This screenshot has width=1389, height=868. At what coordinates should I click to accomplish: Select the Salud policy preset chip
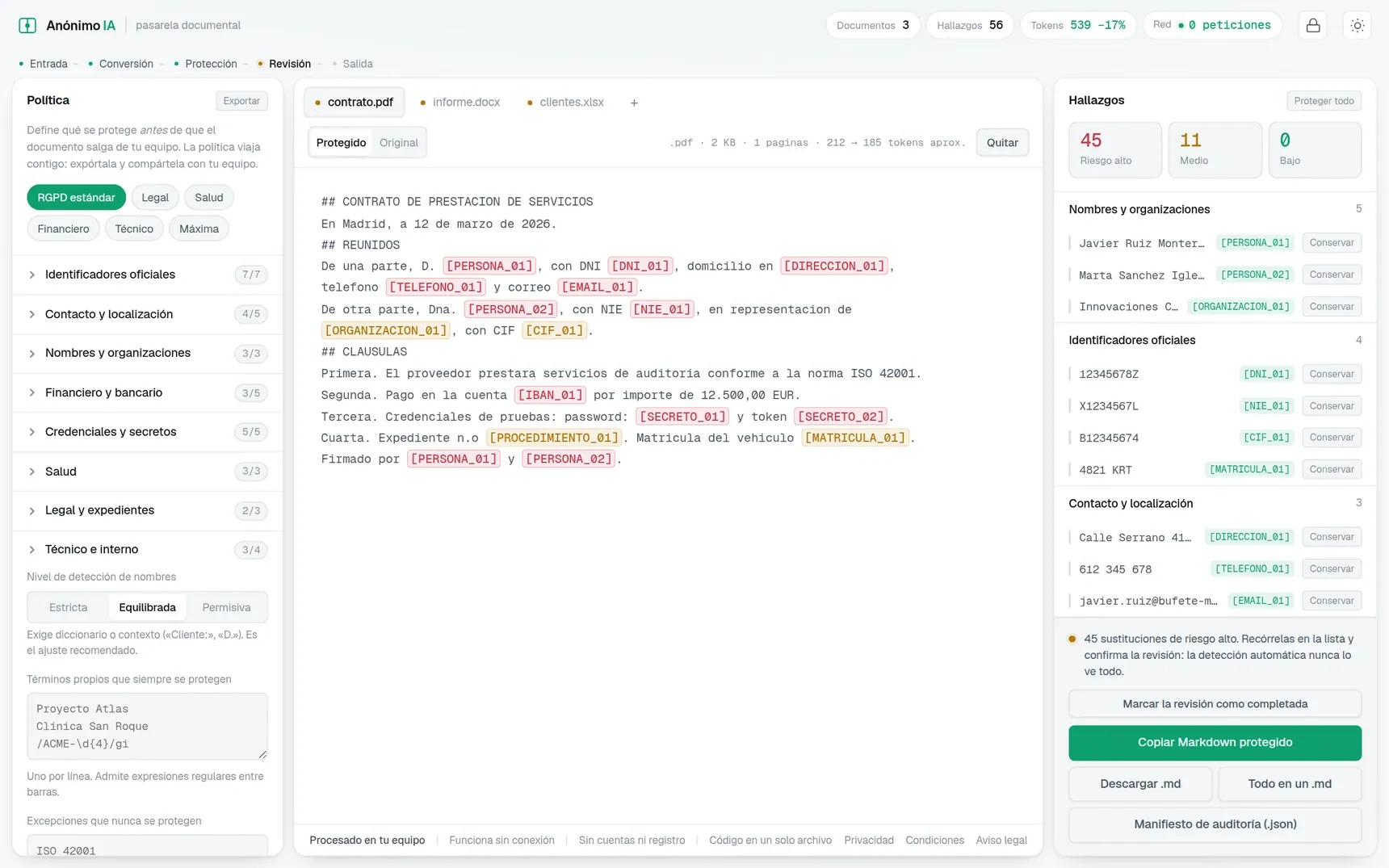tap(209, 198)
